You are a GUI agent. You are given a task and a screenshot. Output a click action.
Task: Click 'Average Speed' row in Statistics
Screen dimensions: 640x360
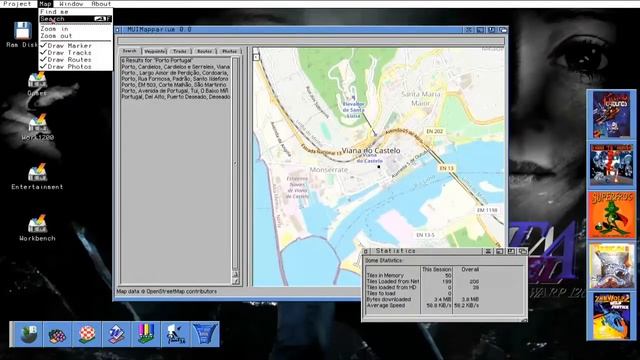pyautogui.click(x=423, y=305)
